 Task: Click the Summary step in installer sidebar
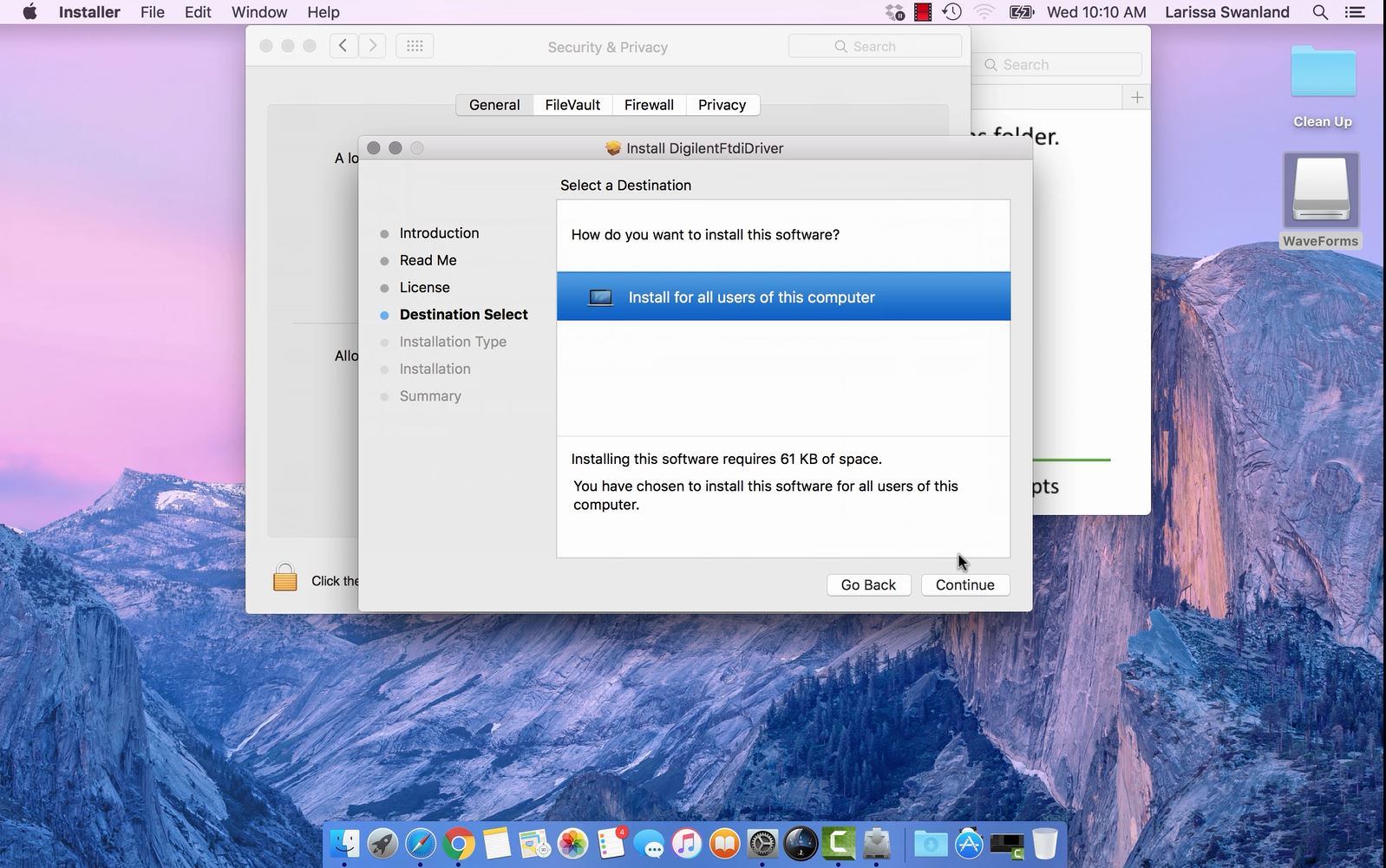coord(430,396)
